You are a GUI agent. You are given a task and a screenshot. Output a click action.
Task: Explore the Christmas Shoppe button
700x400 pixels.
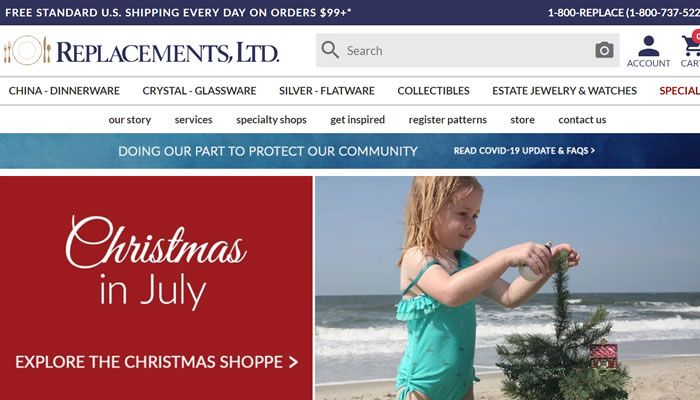(156, 362)
